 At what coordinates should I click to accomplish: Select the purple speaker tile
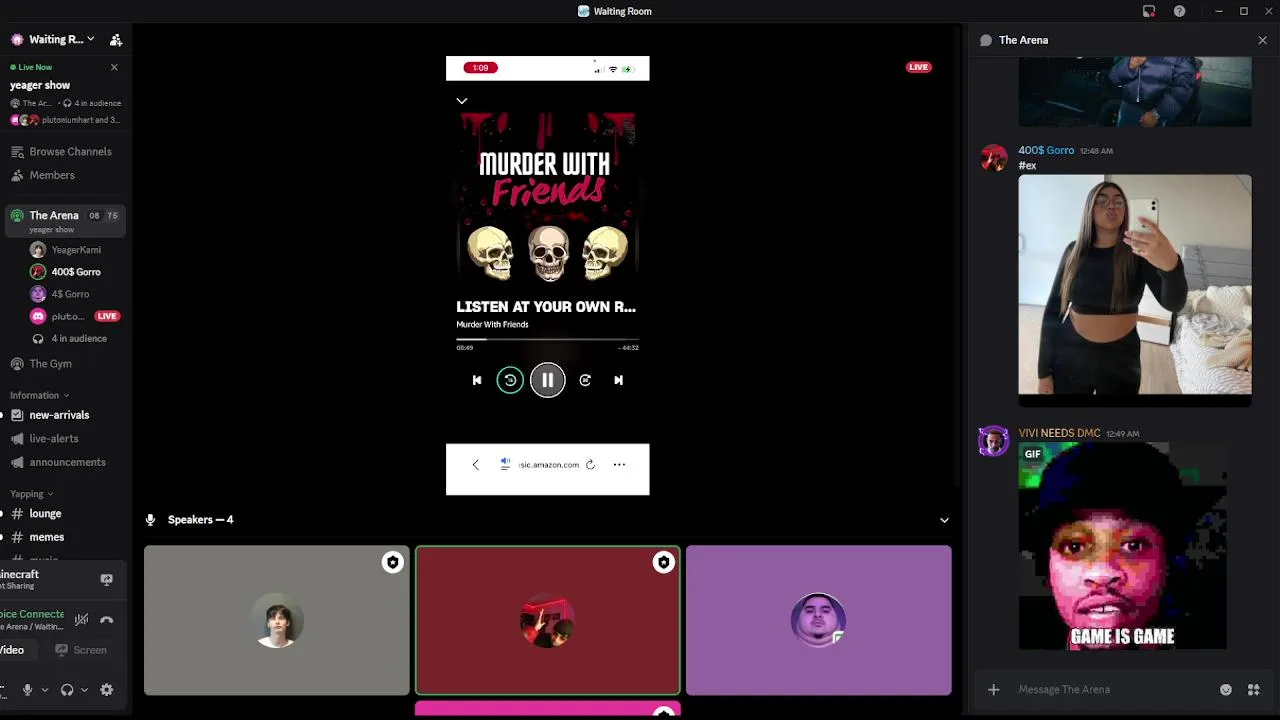click(x=819, y=620)
